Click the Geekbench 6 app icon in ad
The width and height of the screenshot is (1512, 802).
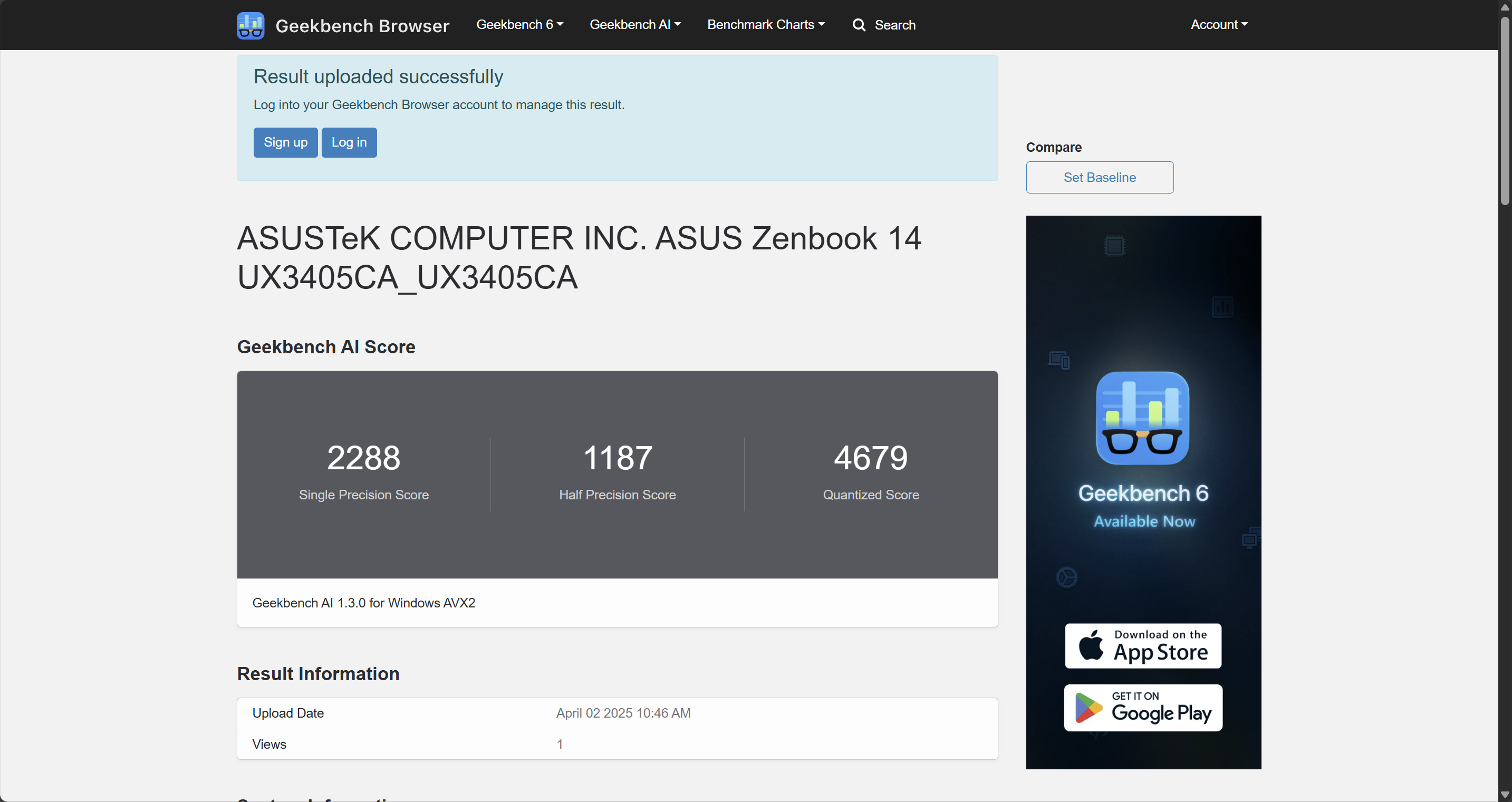[1142, 418]
